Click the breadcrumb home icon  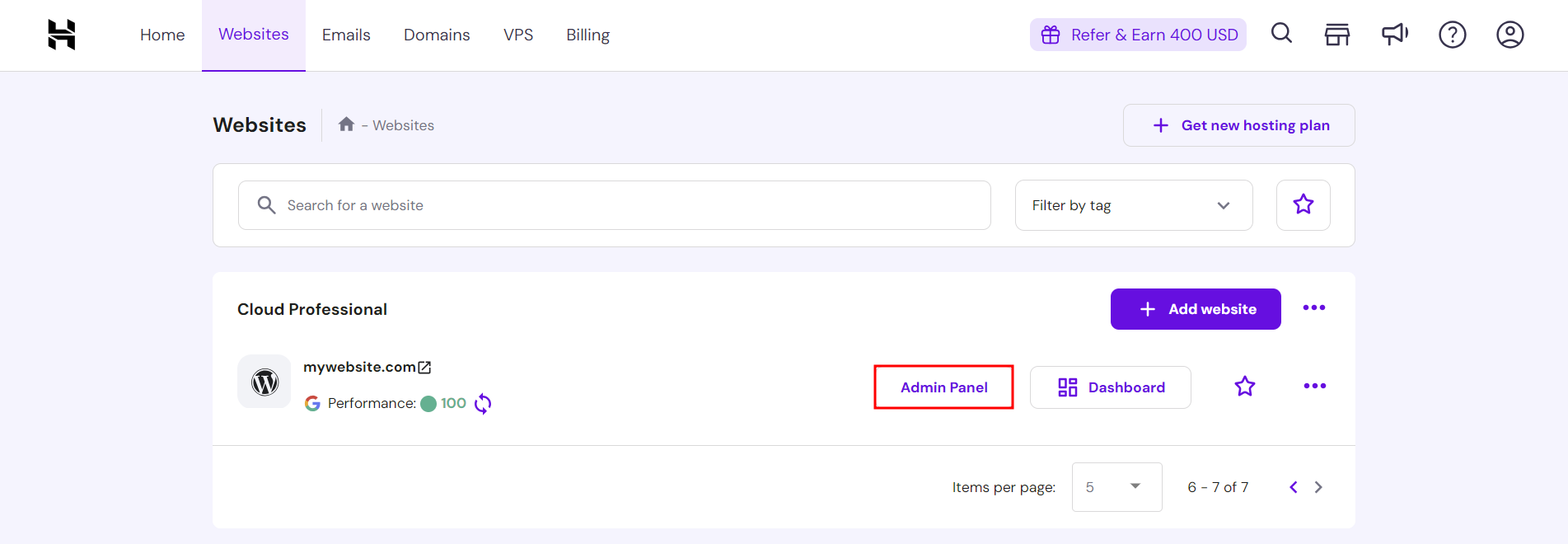coord(346,124)
